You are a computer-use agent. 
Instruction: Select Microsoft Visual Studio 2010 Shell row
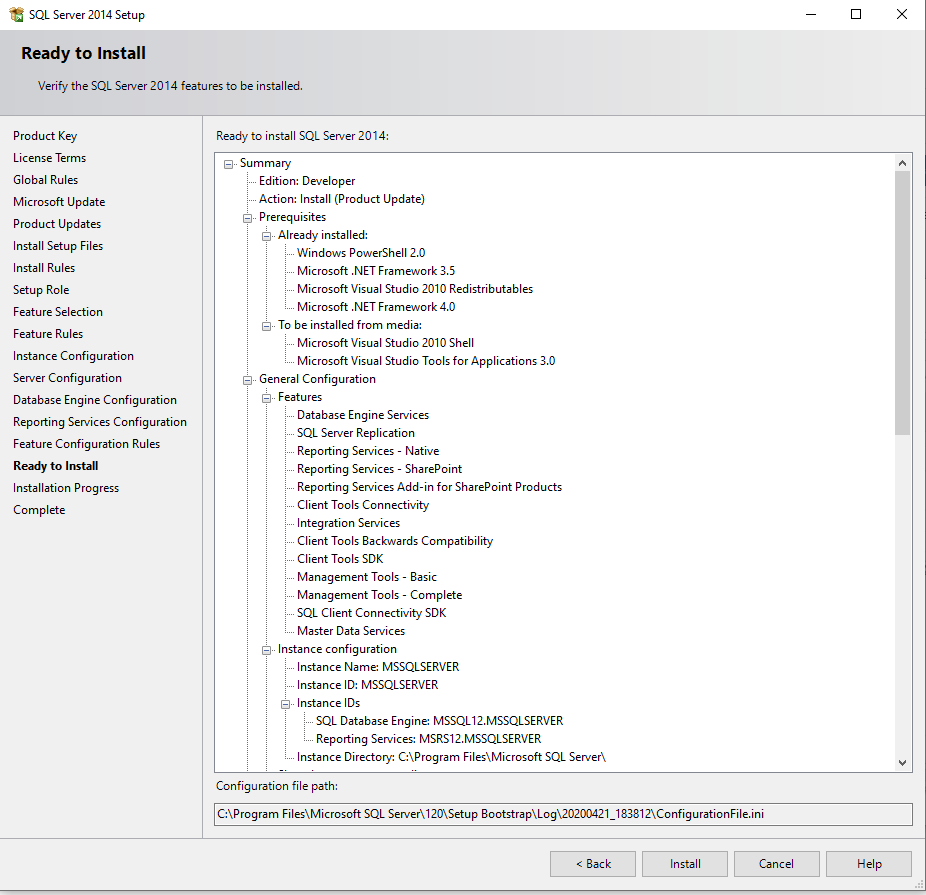tap(385, 343)
